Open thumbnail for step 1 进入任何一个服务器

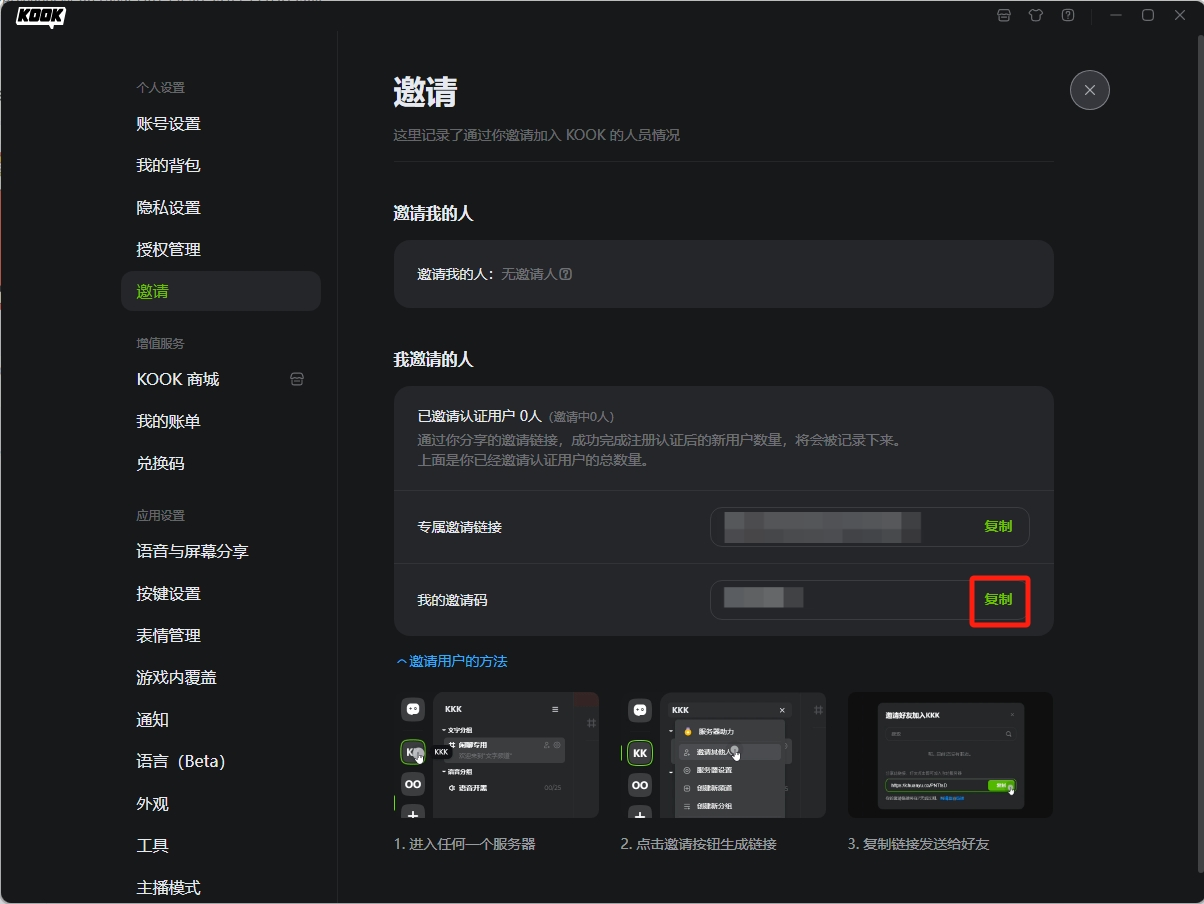point(496,755)
